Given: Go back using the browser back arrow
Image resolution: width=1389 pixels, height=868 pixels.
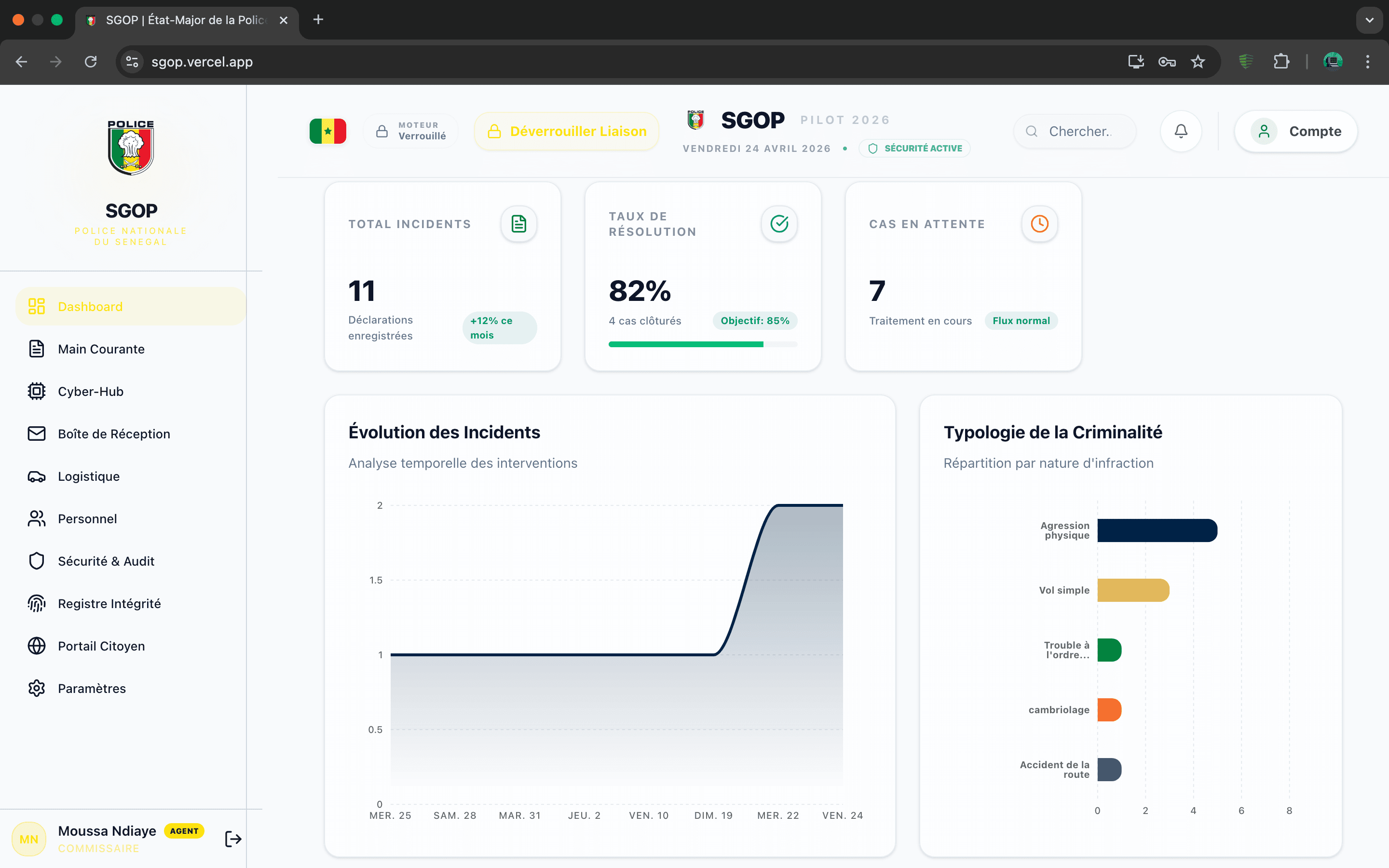Looking at the screenshot, I should click(21, 61).
